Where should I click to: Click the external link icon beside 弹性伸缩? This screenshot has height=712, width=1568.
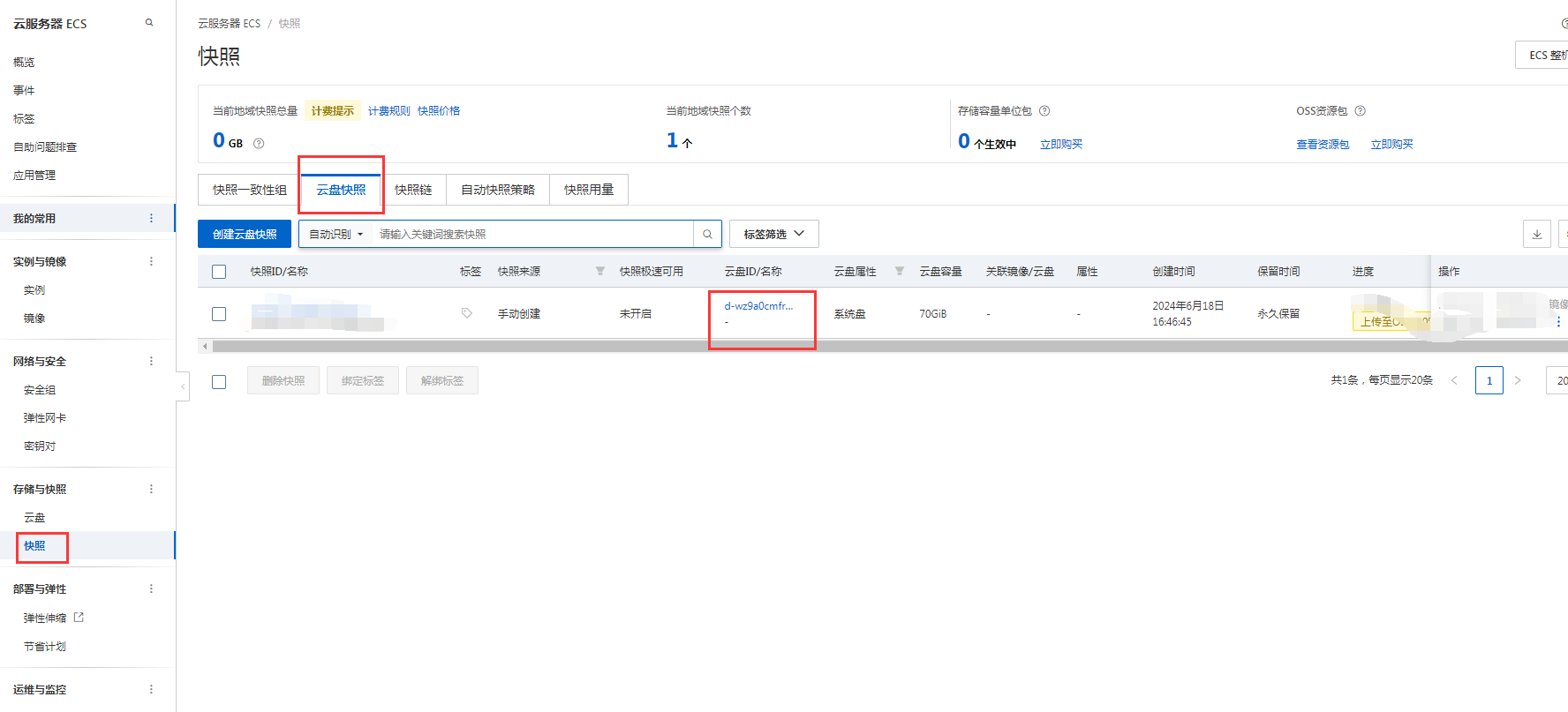(x=79, y=618)
